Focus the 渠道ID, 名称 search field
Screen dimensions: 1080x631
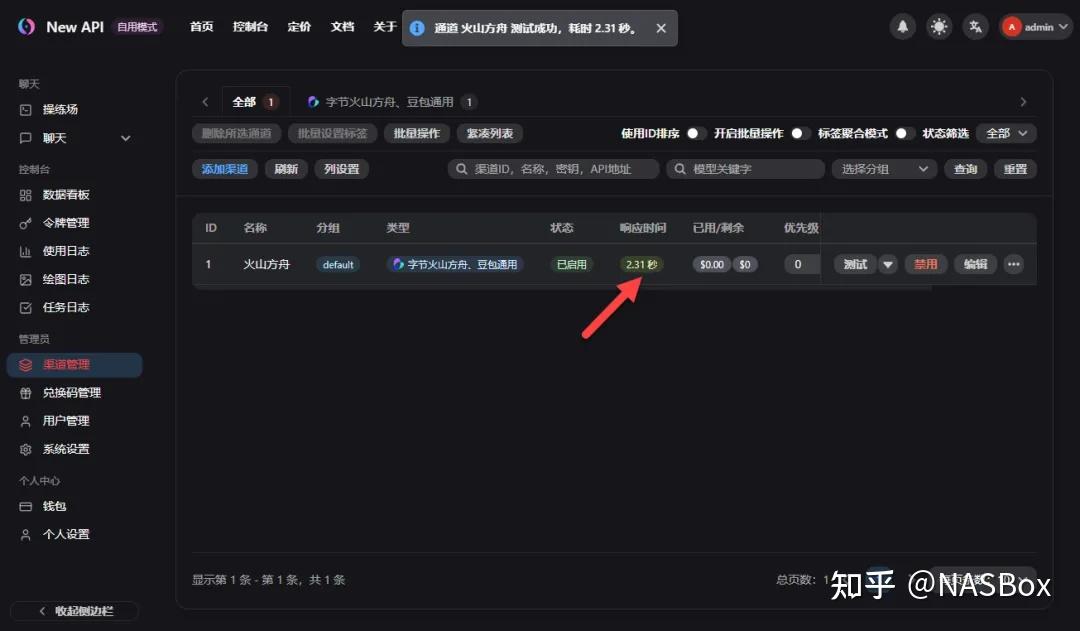pyautogui.click(x=553, y=169)
